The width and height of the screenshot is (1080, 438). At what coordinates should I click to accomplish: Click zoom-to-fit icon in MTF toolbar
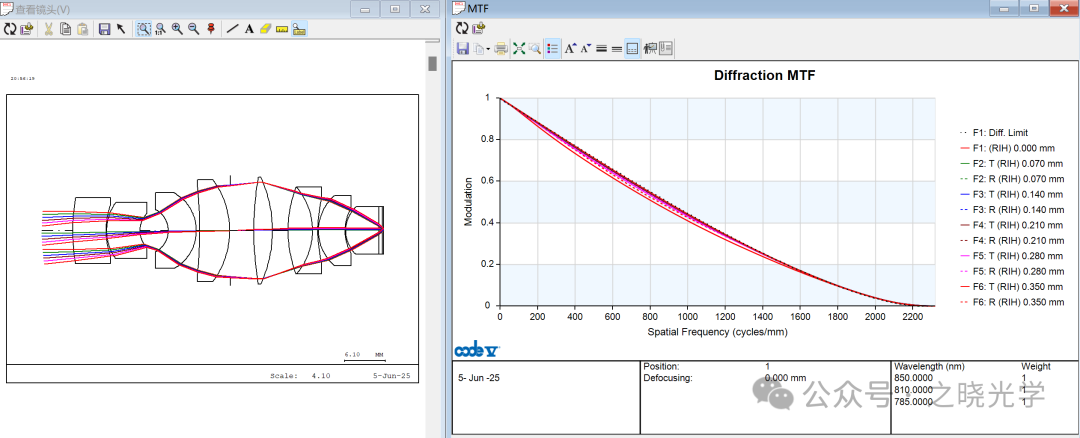[x=519, y=48]
